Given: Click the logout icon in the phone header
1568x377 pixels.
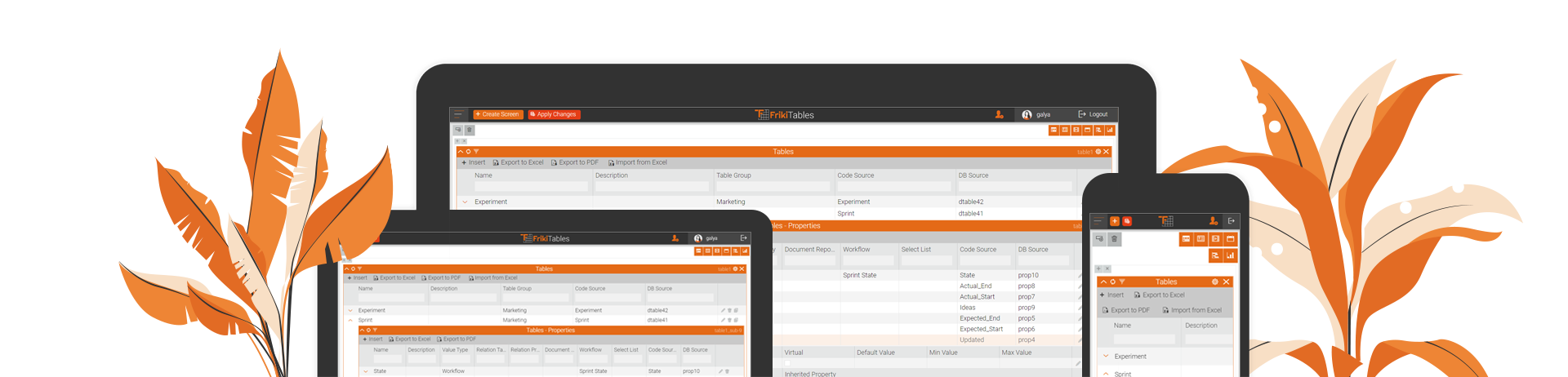Looking at the screenshot, I should (1232, 221).
